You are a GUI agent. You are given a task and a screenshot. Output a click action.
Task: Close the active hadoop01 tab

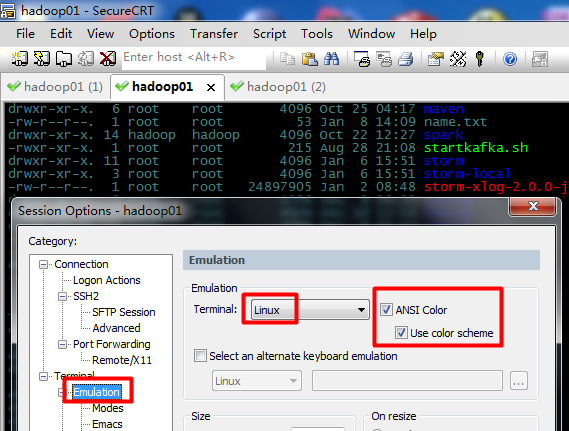pyautogui.click(x=211, y=87)
